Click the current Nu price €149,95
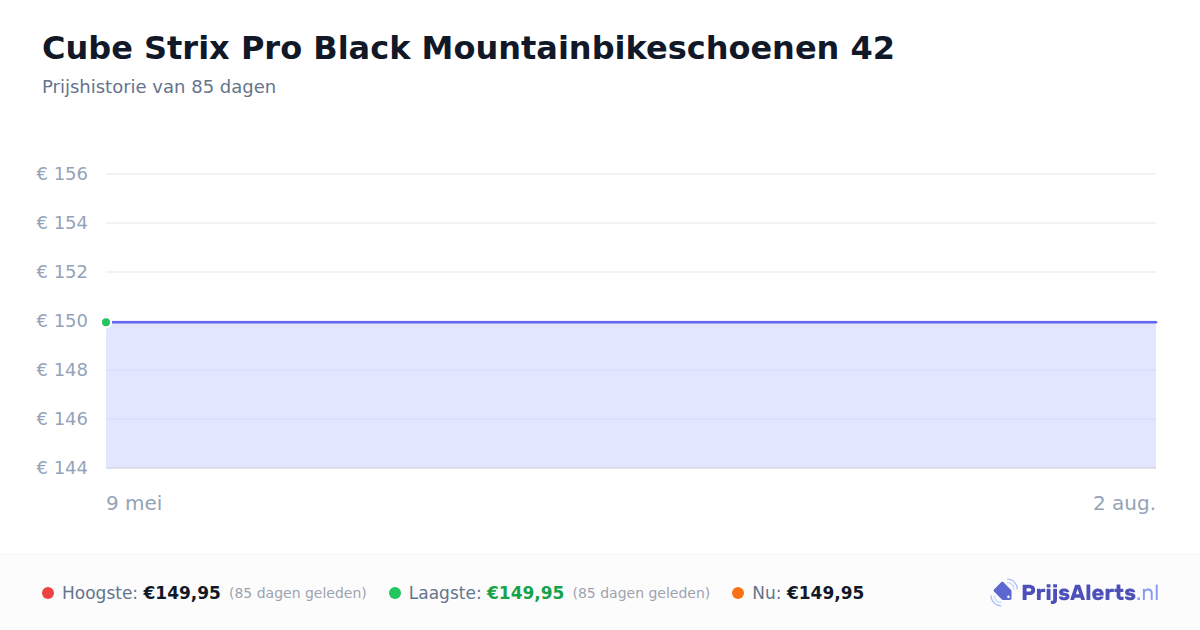 pyautogui.click(x=825, y=593)
